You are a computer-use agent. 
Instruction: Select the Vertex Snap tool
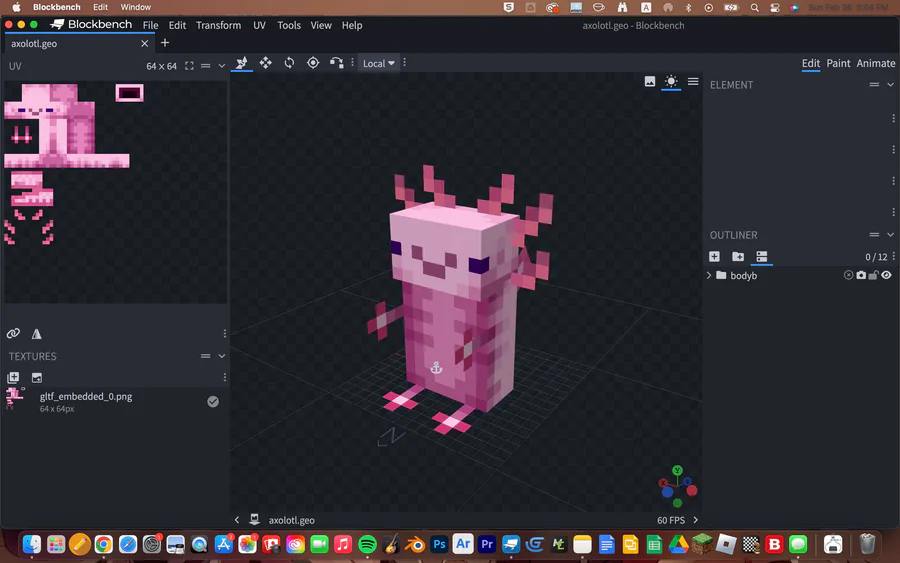pos(336,63)
